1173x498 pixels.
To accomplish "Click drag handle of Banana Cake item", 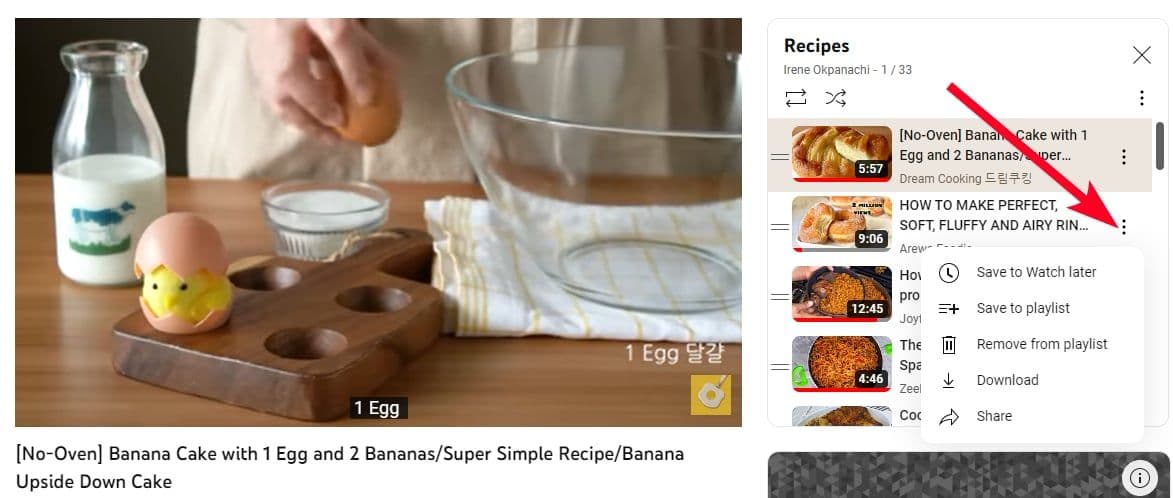I will click(780, 157).
